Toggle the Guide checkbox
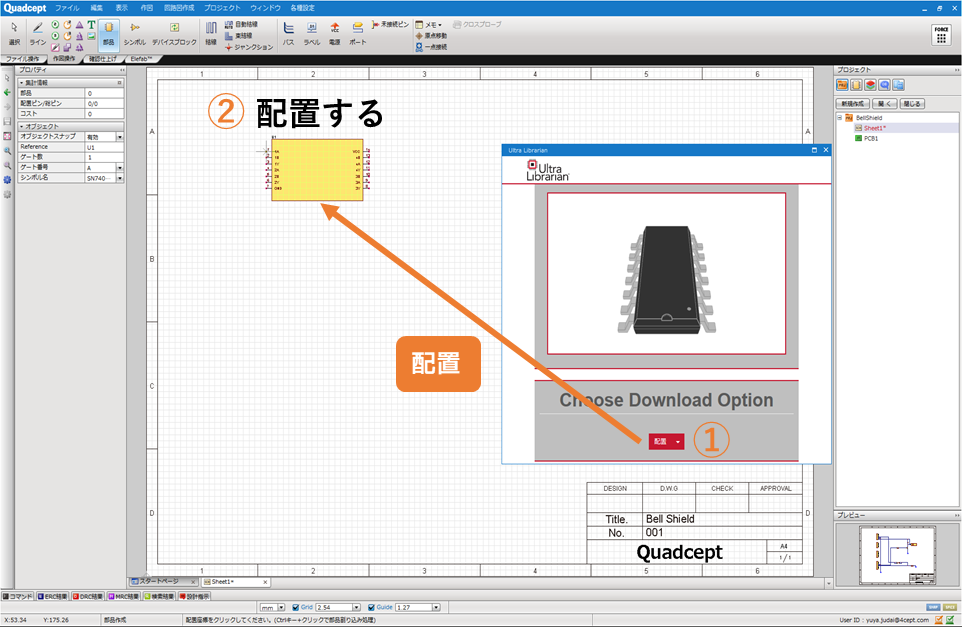This screenshot has height=627, width=962. [371, 607]
